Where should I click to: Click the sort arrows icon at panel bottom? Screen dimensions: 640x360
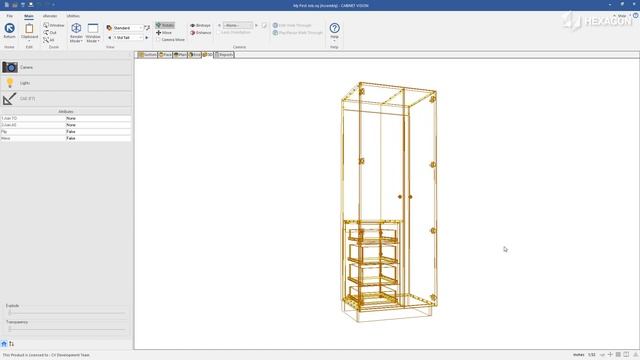[x=11, y=344]
